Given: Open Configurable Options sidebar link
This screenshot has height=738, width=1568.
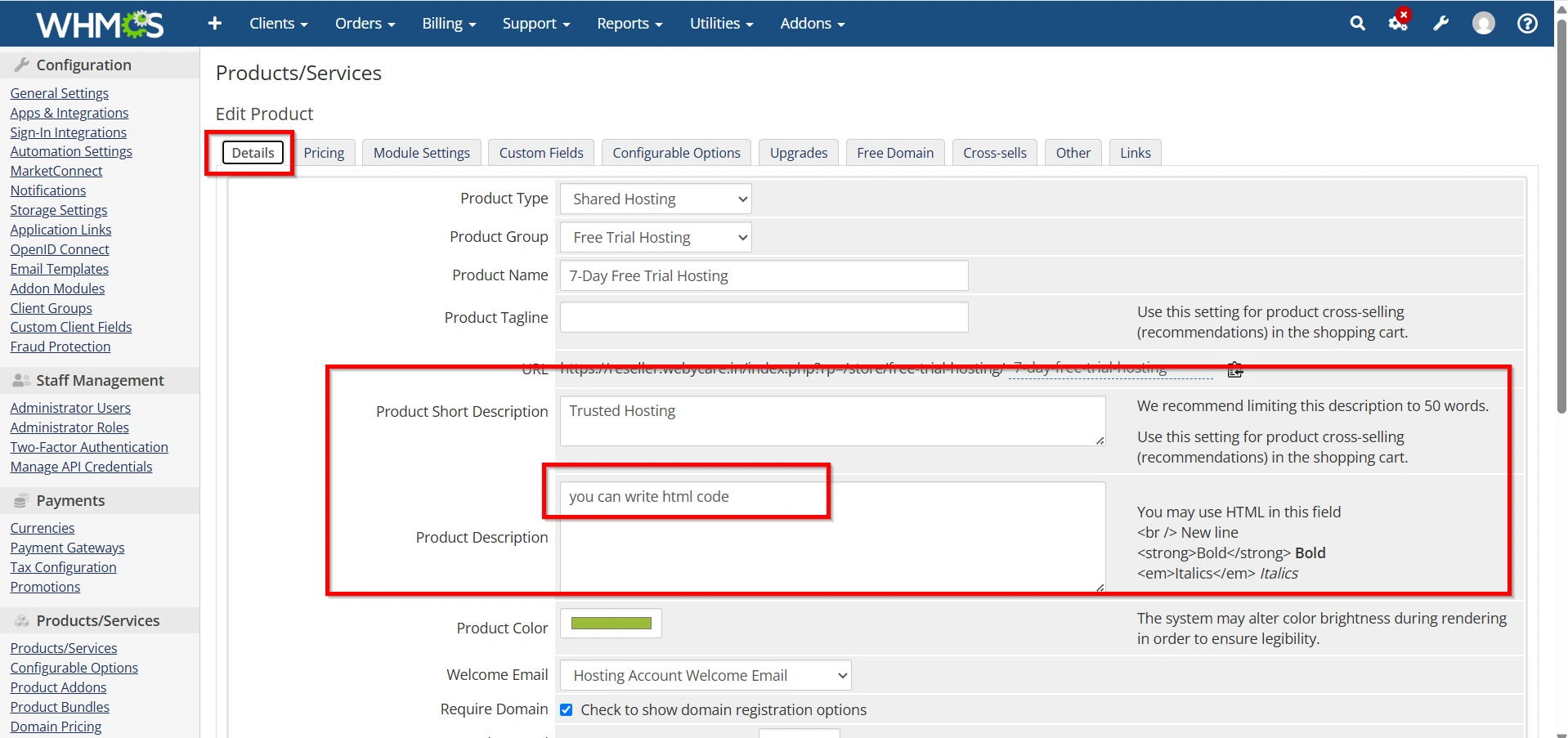Looking at the screenshot, I should pyautogui.click(x=74, y=668).
